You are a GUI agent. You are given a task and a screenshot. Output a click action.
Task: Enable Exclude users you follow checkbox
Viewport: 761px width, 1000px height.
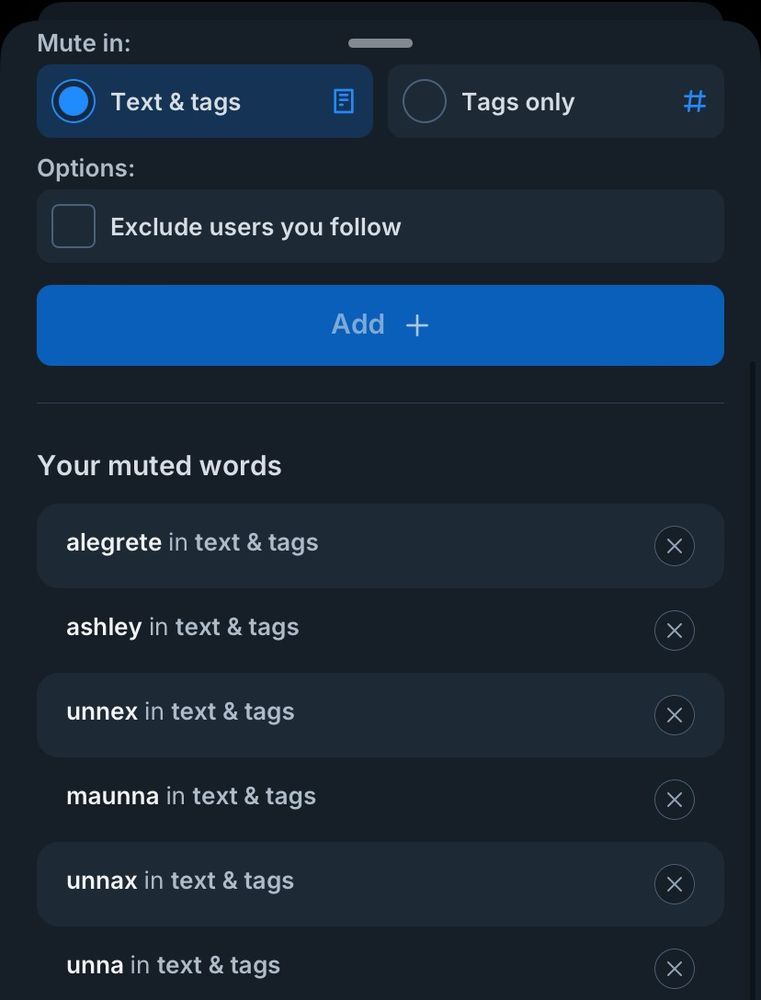point(74,226)
